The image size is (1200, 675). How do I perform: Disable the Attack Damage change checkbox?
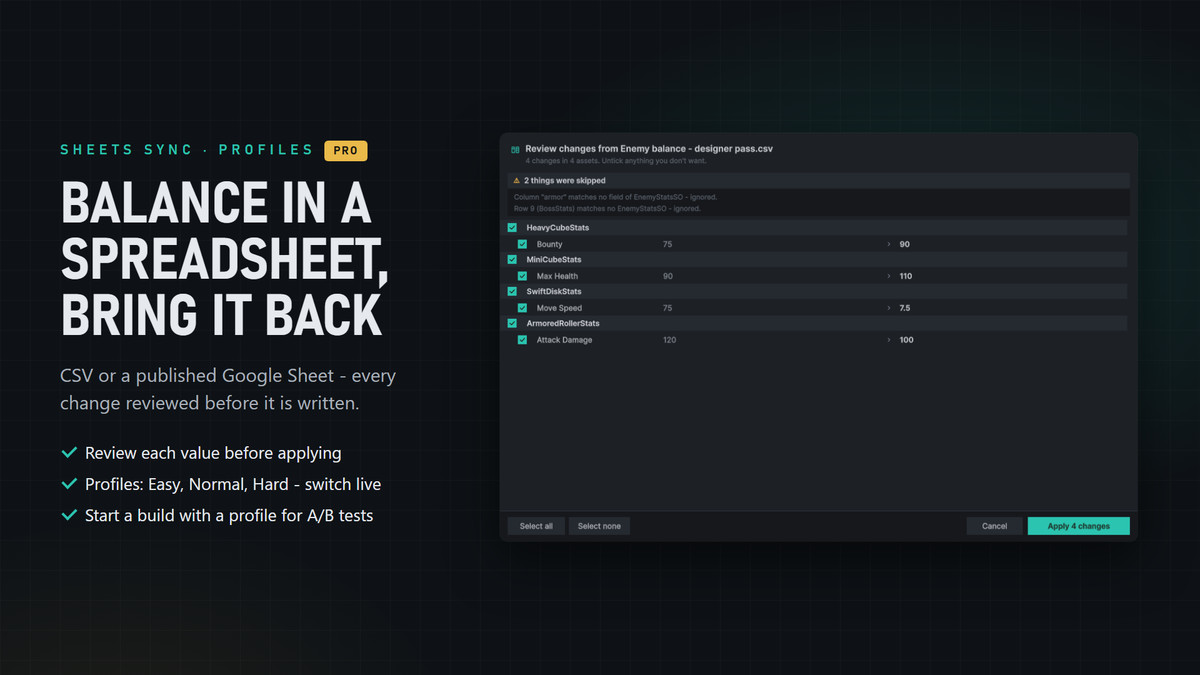[x=522, y=340]
